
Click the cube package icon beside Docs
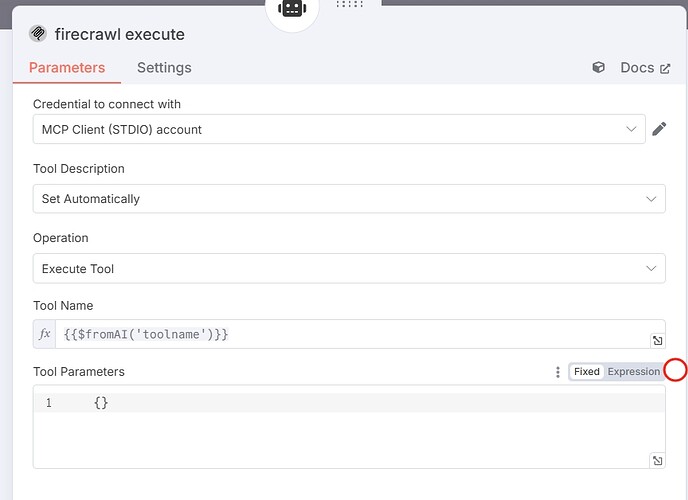[x=598, y=67]
